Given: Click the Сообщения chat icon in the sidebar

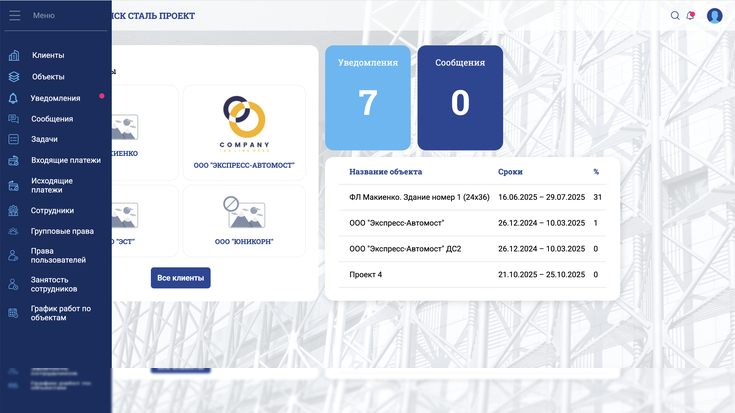Looking at the screenshot, I should 14,119.
